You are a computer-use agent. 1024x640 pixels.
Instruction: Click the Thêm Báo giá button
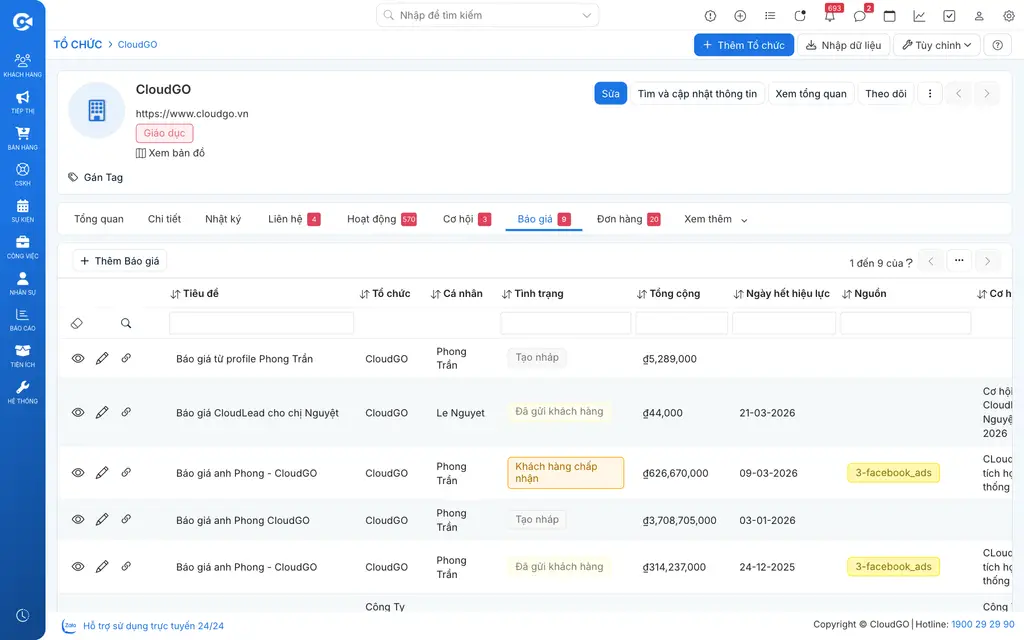[x=120, y=261]
